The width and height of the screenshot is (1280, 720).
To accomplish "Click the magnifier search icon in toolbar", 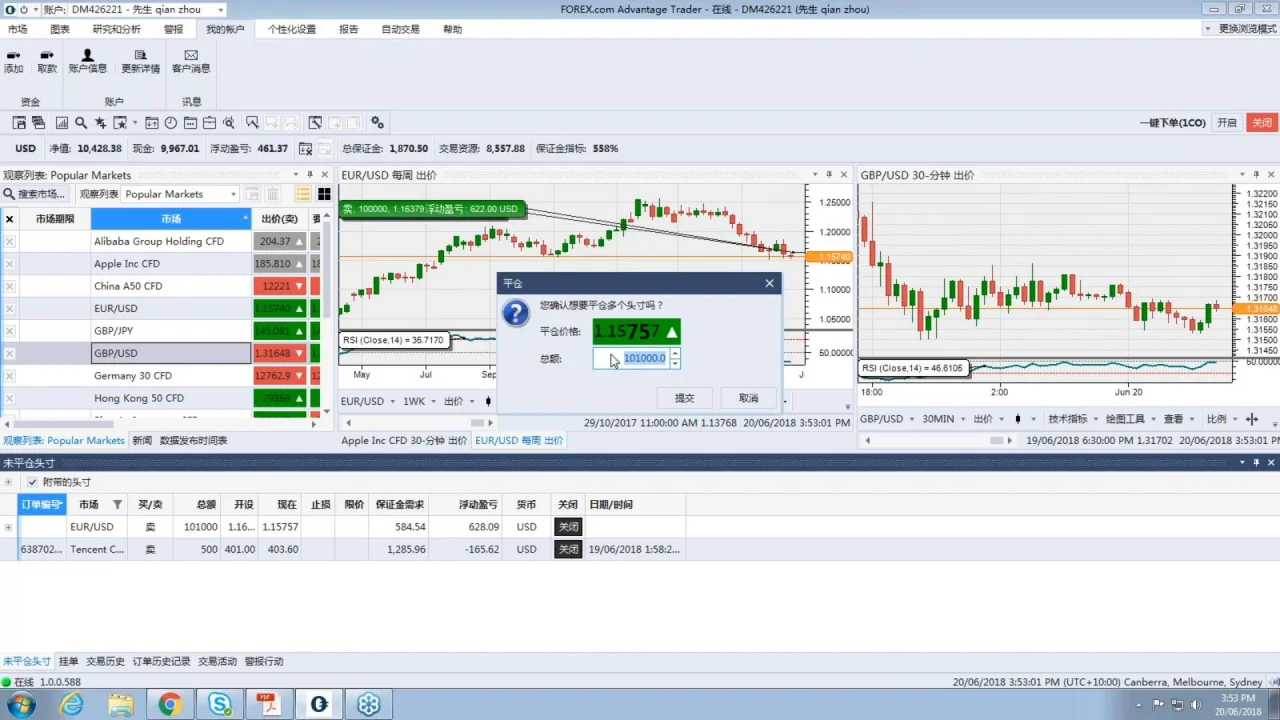I will pyautogui.click(x=81, y=123).
